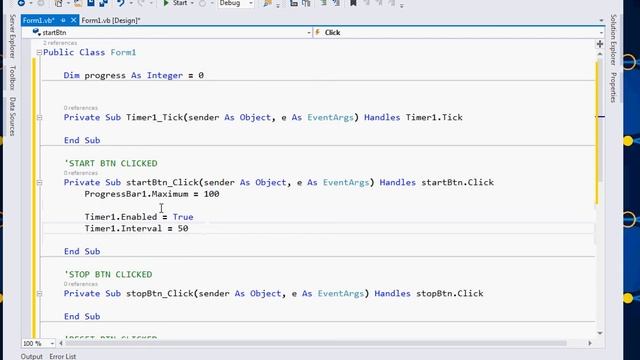Open the Error List panel tab
Viewport: 640px width, 360px height.
(62, 356)
